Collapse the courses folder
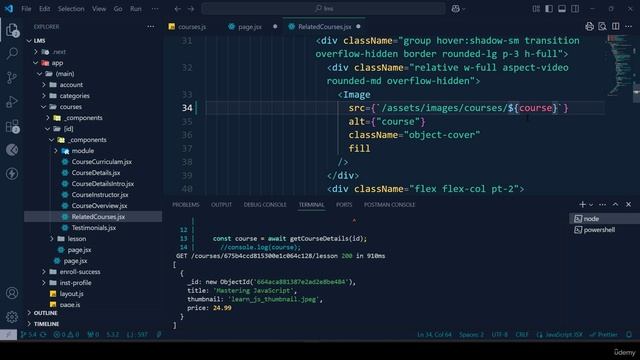 44,107
